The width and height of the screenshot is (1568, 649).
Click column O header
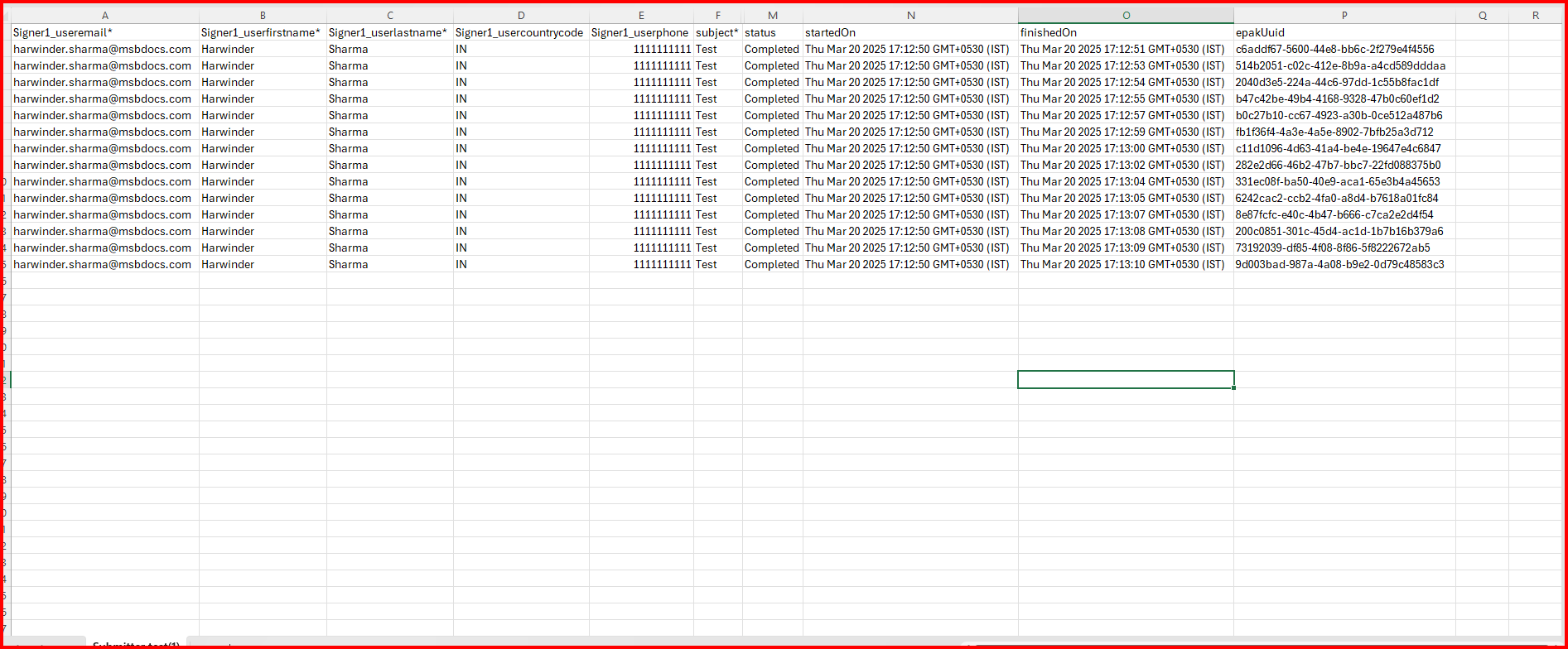pos(1126,16)
